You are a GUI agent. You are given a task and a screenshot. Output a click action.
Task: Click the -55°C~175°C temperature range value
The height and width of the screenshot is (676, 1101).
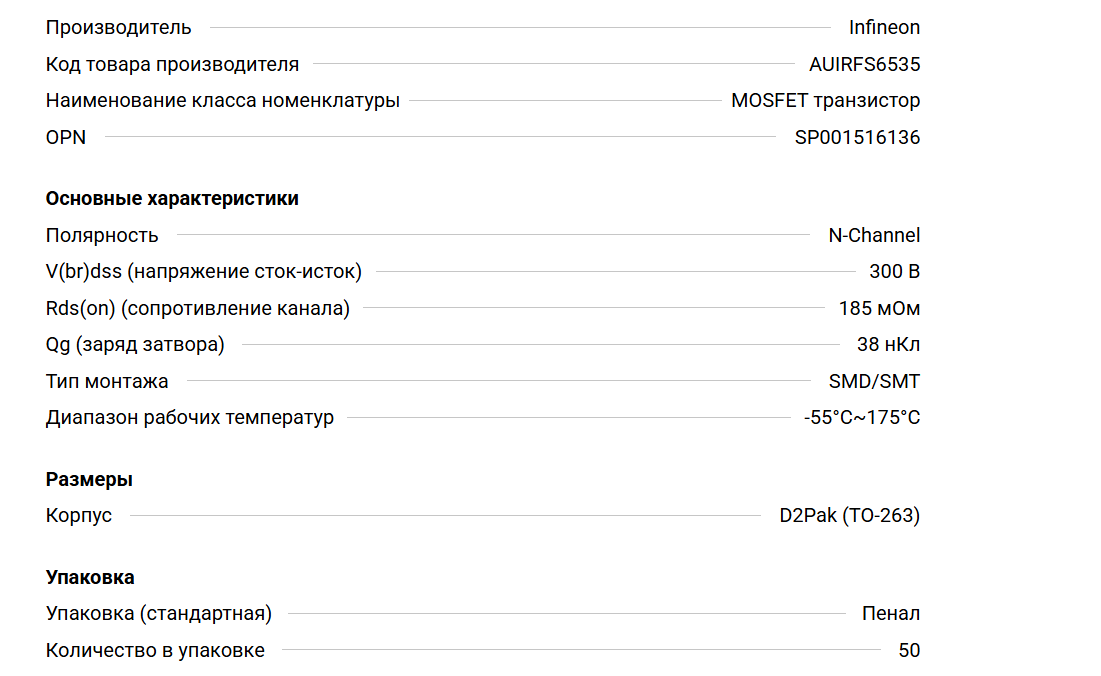(x=861, y=418)
